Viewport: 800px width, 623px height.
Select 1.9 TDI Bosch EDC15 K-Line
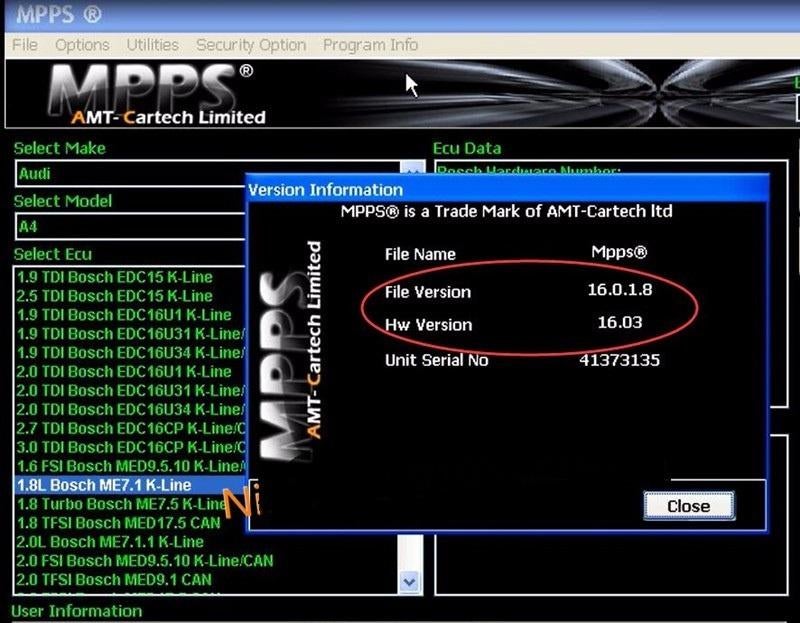[115, 277]
